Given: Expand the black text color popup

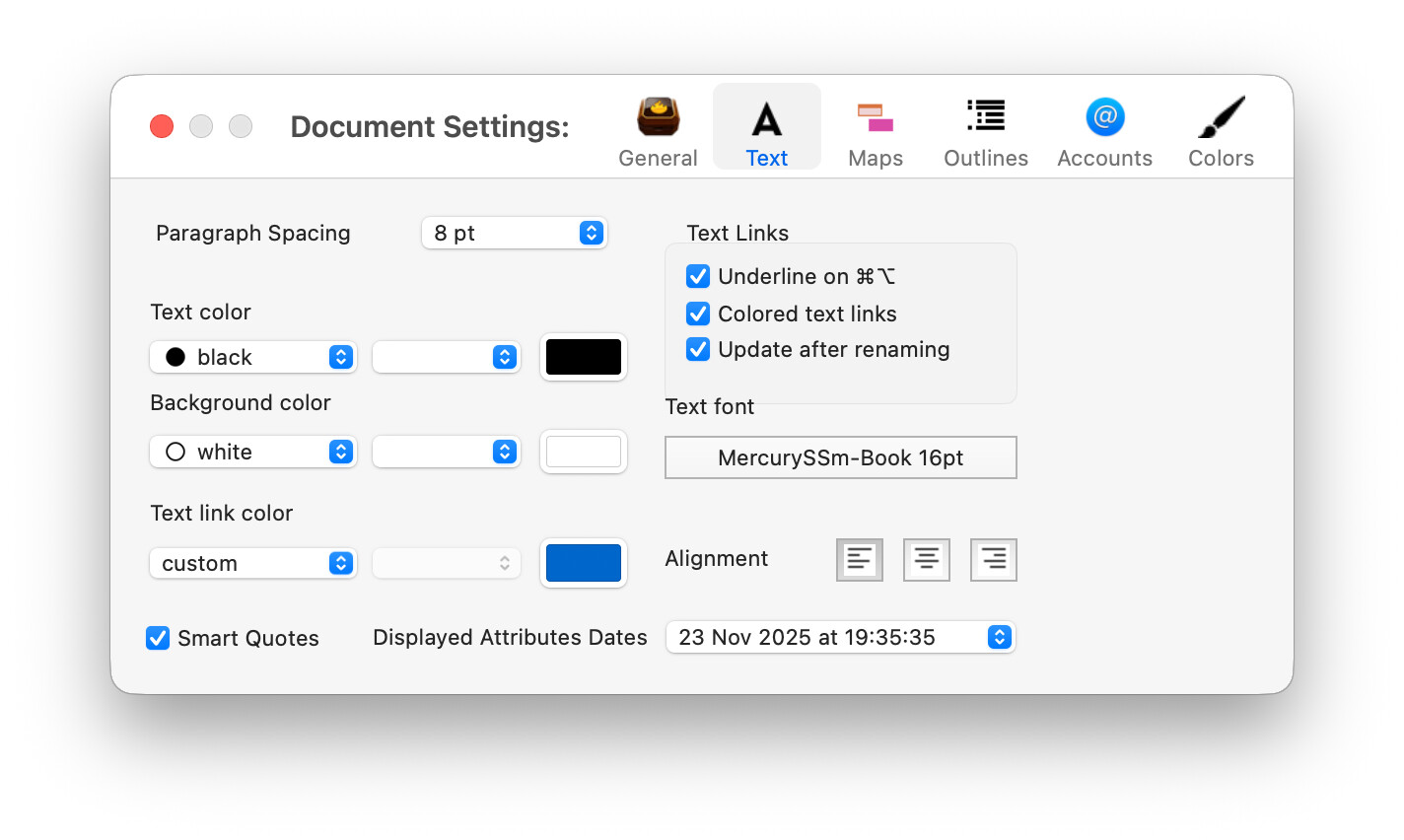Looking at the screenshot, I should pos(252,357).
